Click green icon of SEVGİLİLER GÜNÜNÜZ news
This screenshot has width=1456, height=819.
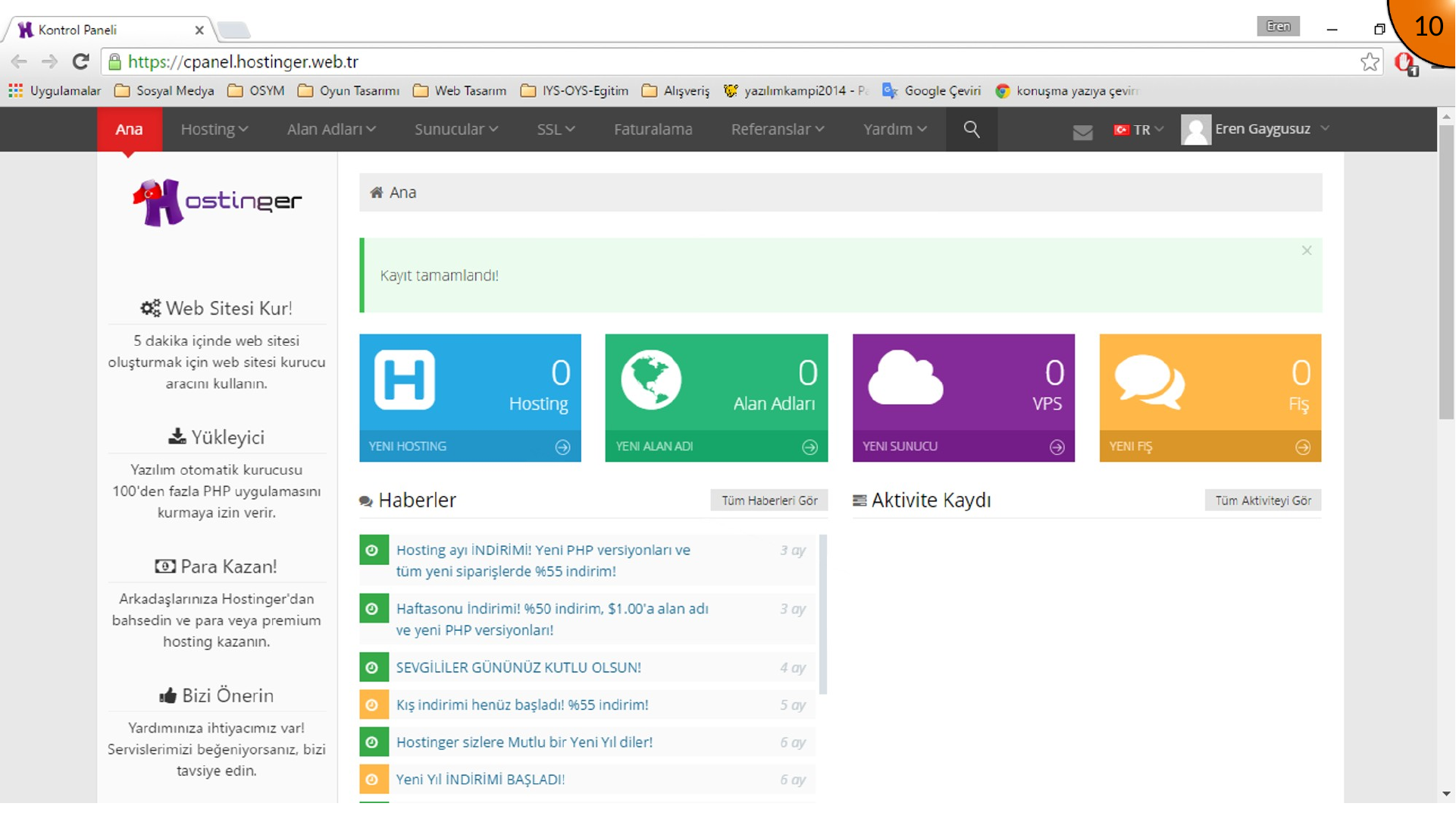pyautogui.click(x=373, y=668)
